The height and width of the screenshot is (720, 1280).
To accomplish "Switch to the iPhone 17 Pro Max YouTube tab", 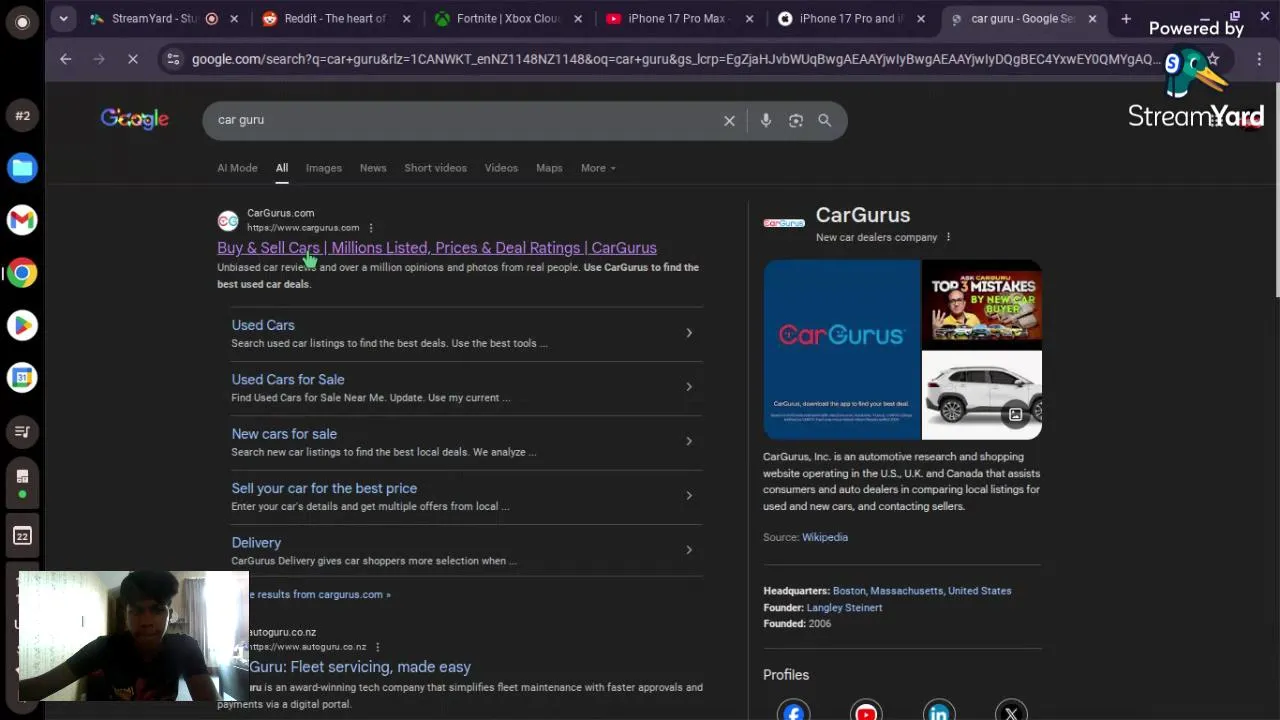I will coord(680,18).
